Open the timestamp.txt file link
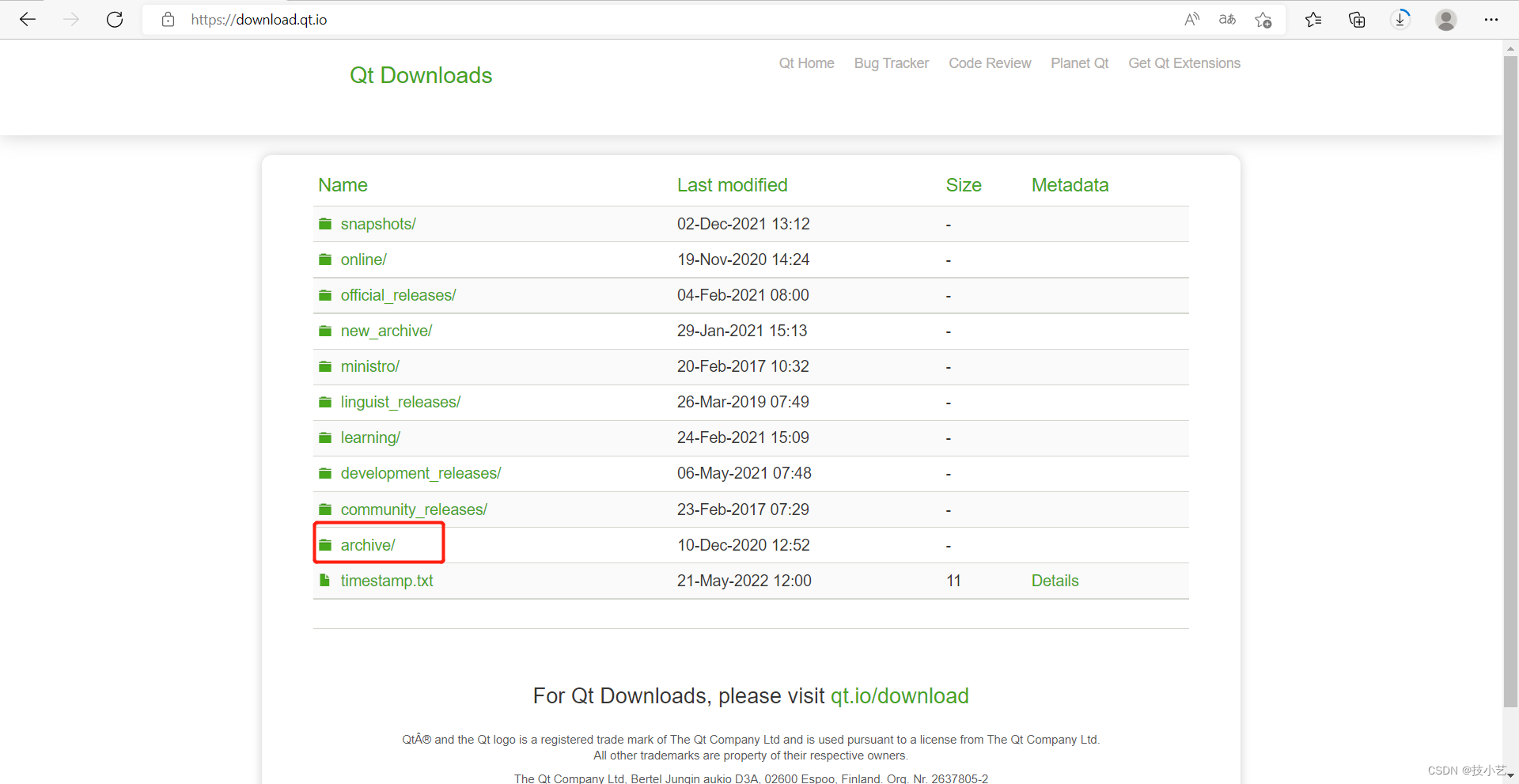The width and height of the screenshot is (1519, 784). 387,581
